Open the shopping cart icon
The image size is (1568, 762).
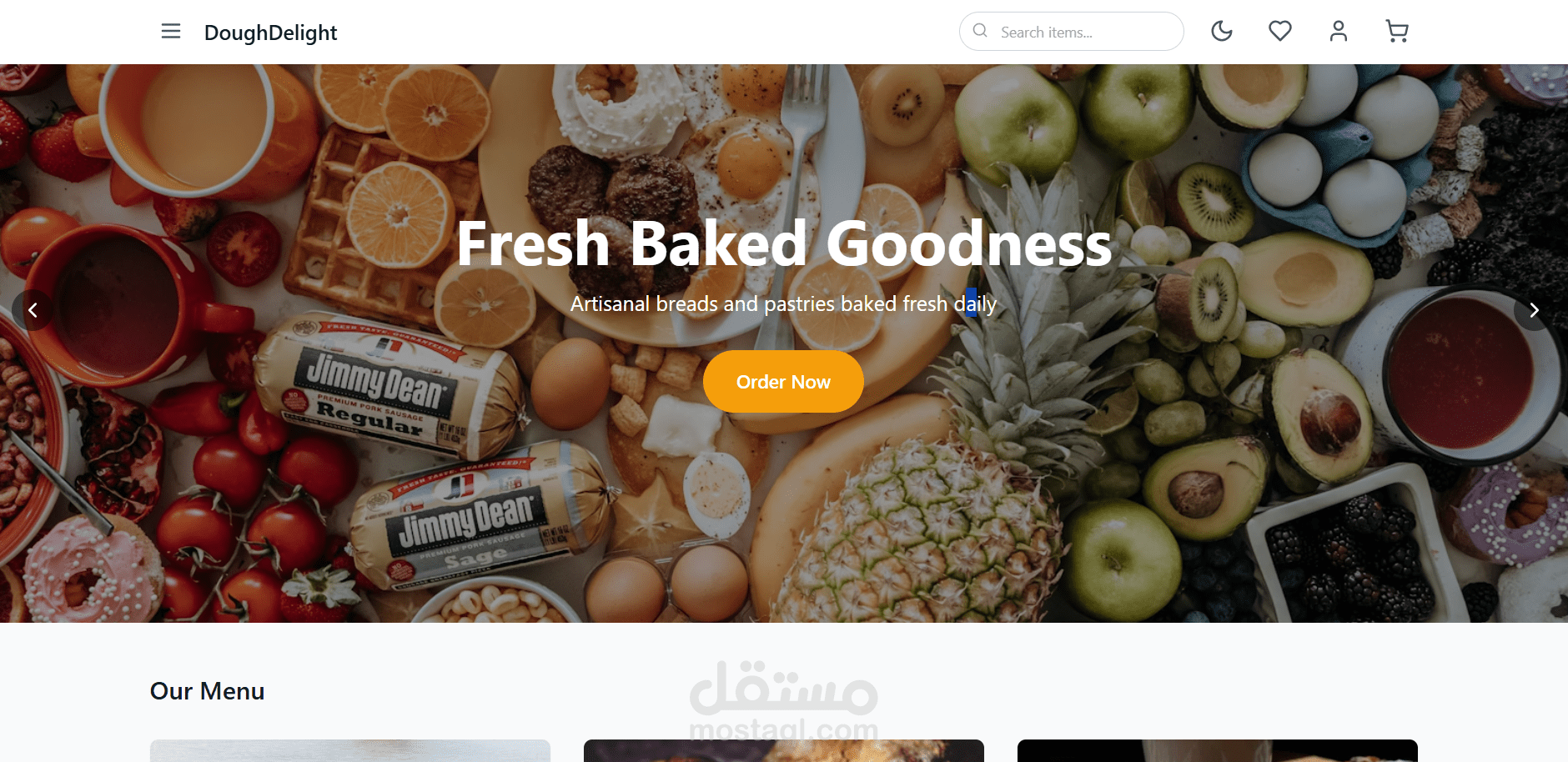point(1397,32)
